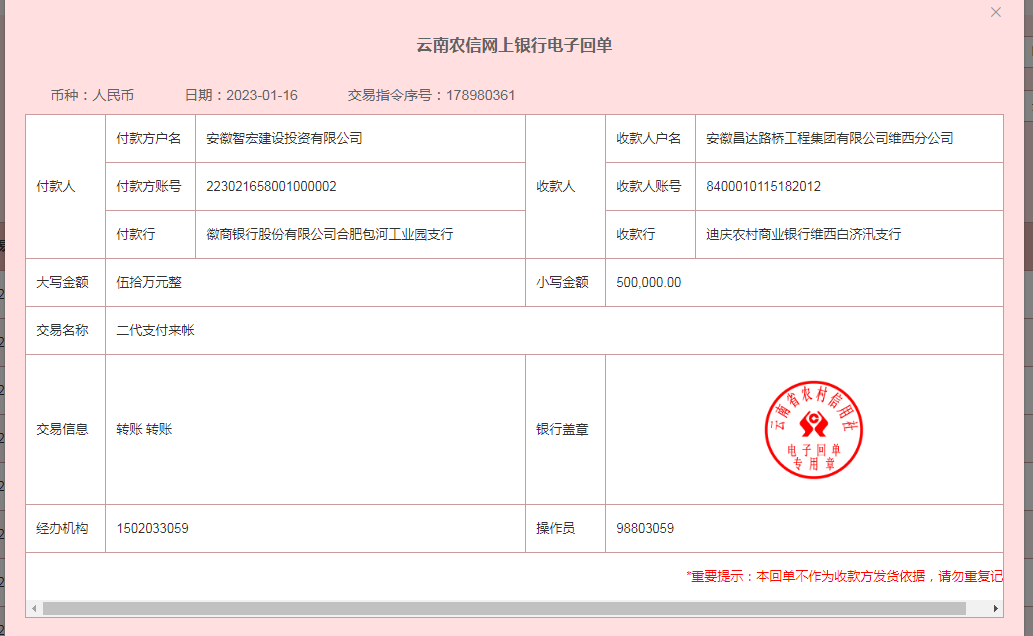Click payer account number 223021658001000002
1033x636 pixels.
click(271, 186)
